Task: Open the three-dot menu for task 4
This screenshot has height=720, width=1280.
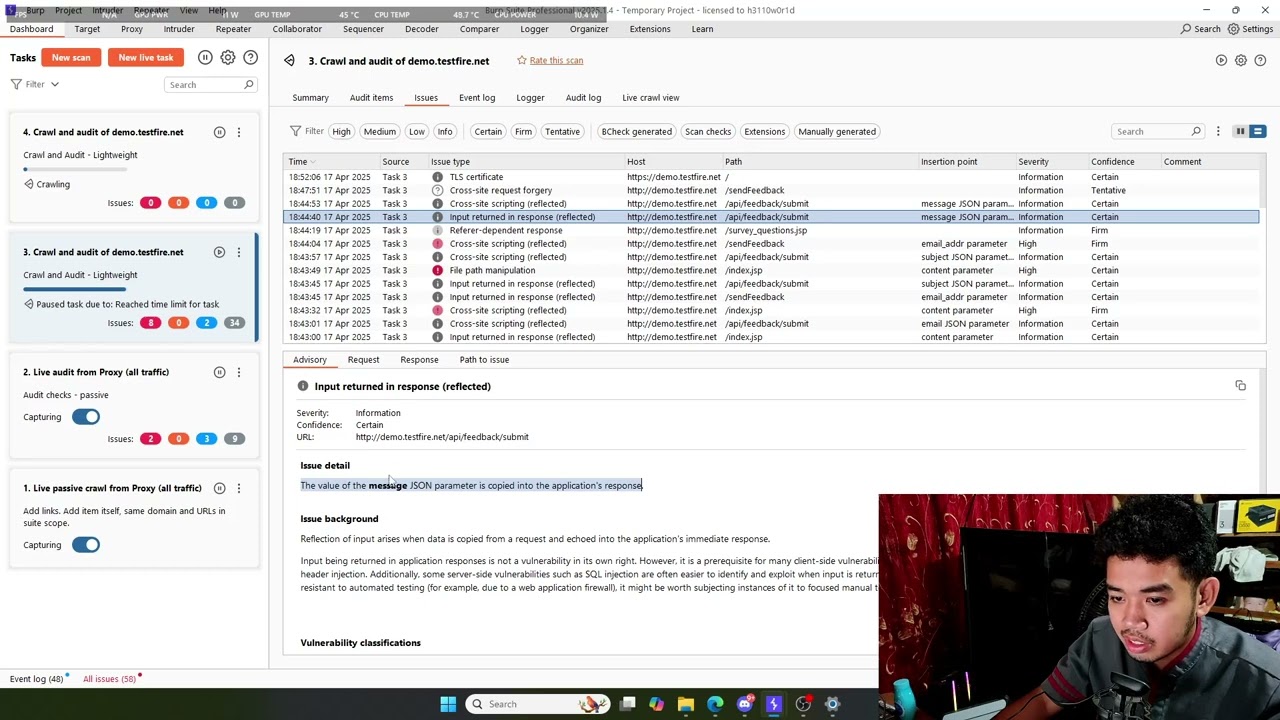Action: [x=238, y=132]
